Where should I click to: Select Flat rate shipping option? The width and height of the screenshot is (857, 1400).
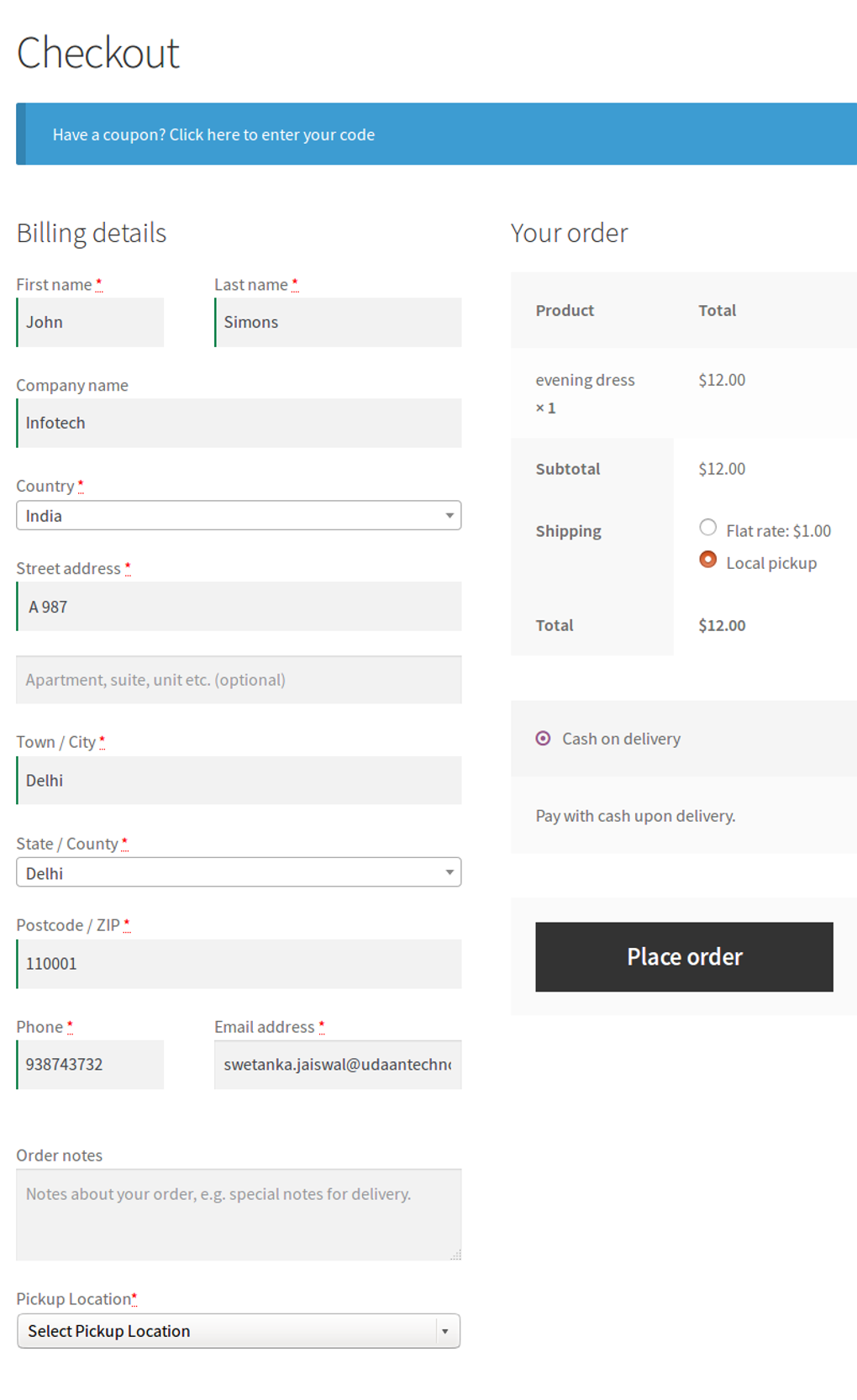point(708,528)
